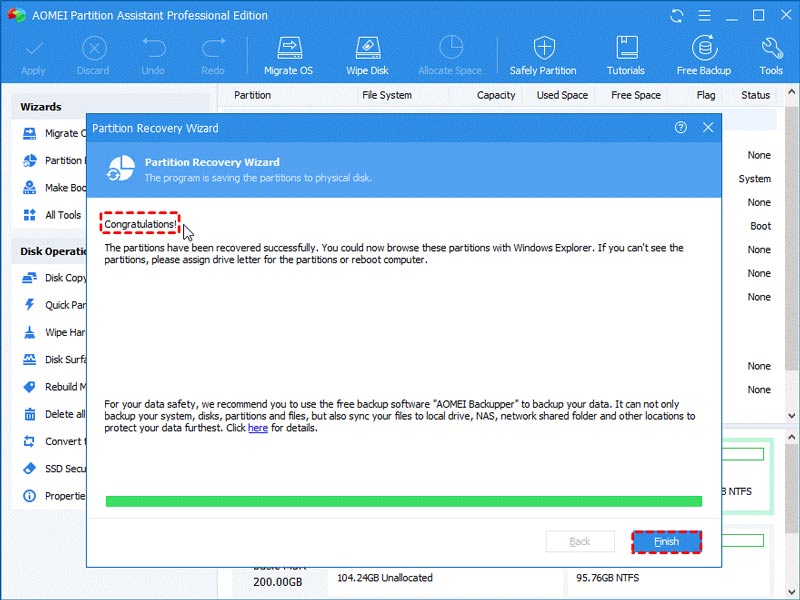Click the Quick Partition lightning icon
Viewport: 800px width, 600px height.
(30, 305)
